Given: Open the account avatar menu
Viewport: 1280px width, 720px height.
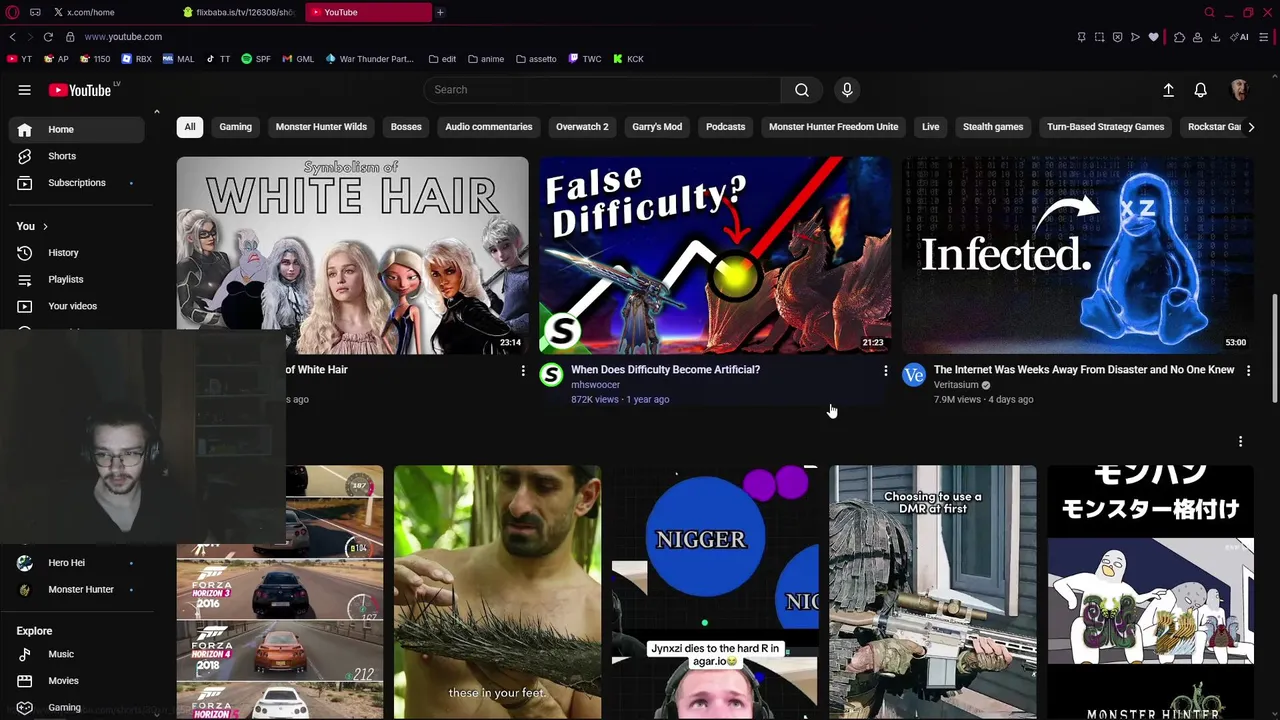Looking at the screenshot, I should click(x=1240, y=90).
